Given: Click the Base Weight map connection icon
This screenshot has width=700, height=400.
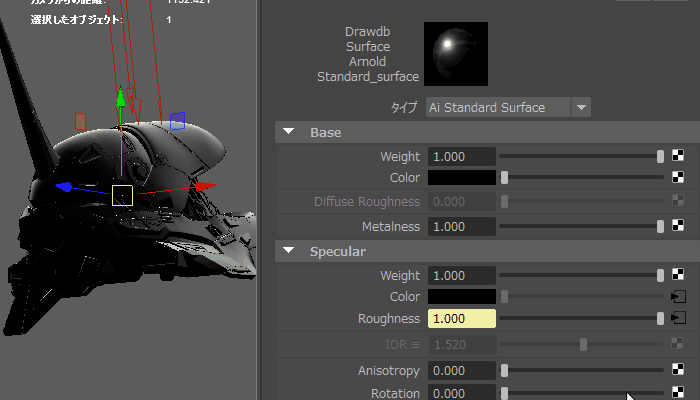Looking at the screenshot, I should [x=678, y=155].
